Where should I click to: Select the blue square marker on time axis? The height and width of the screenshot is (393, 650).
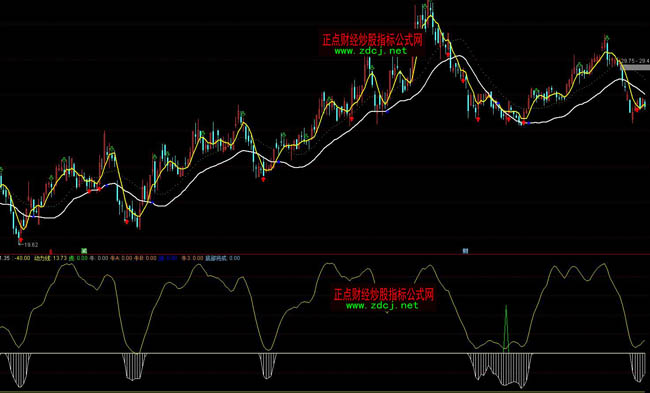(x=465, y=251)
